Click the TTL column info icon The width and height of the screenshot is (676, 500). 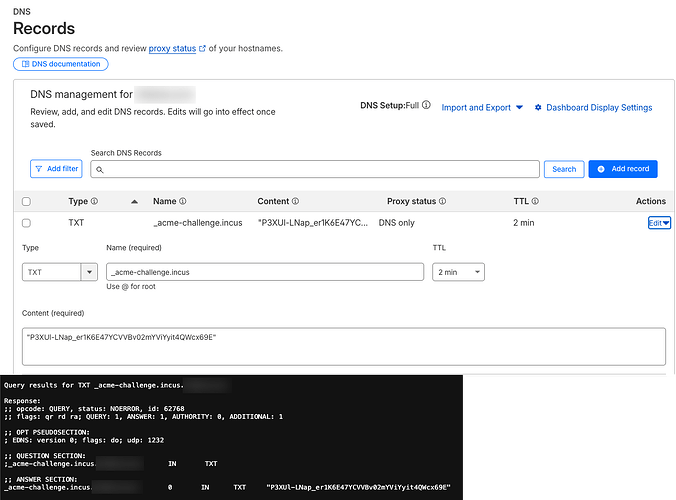click(535, 202)
